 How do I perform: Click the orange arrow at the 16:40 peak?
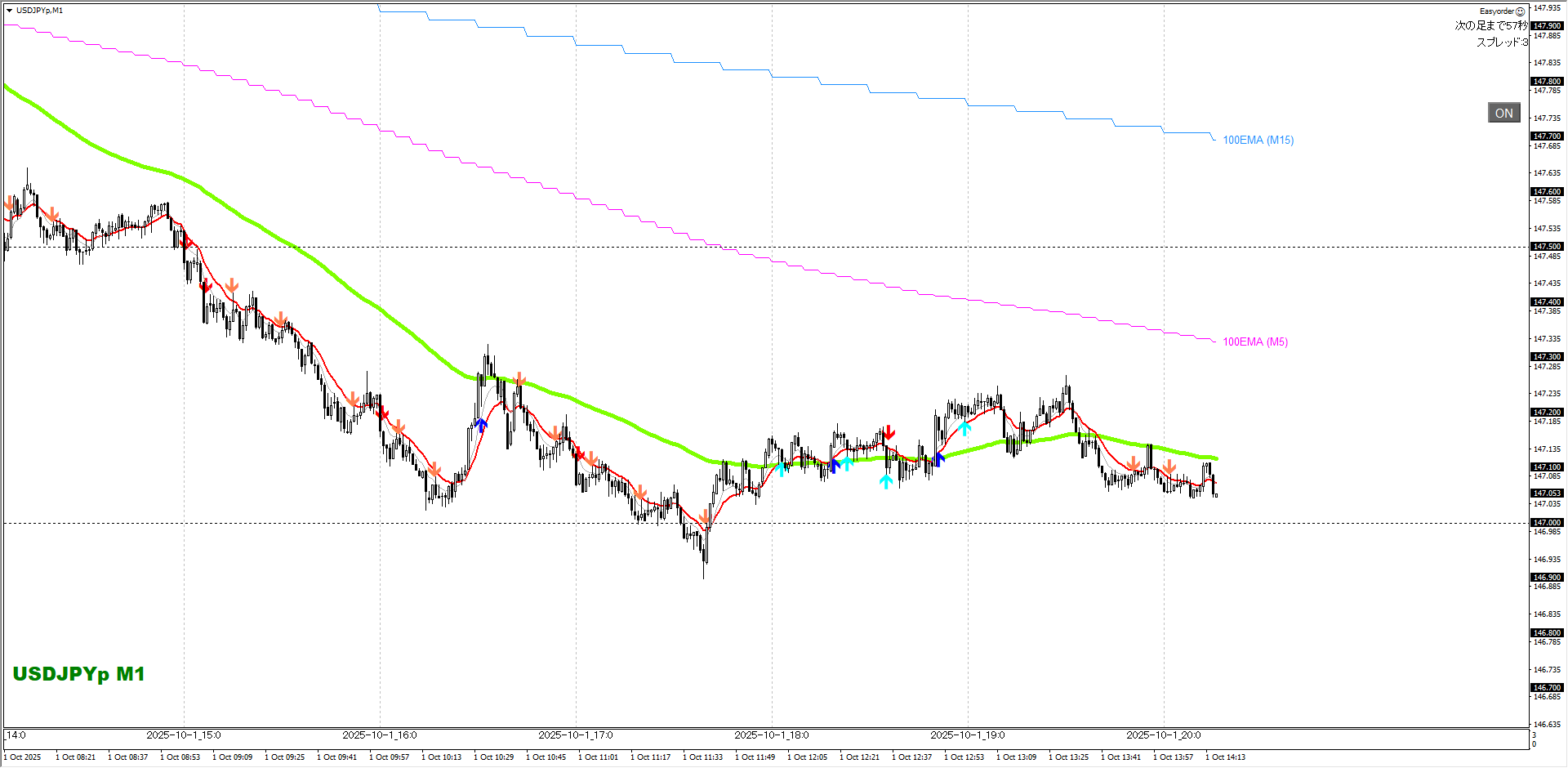(519, 379)
